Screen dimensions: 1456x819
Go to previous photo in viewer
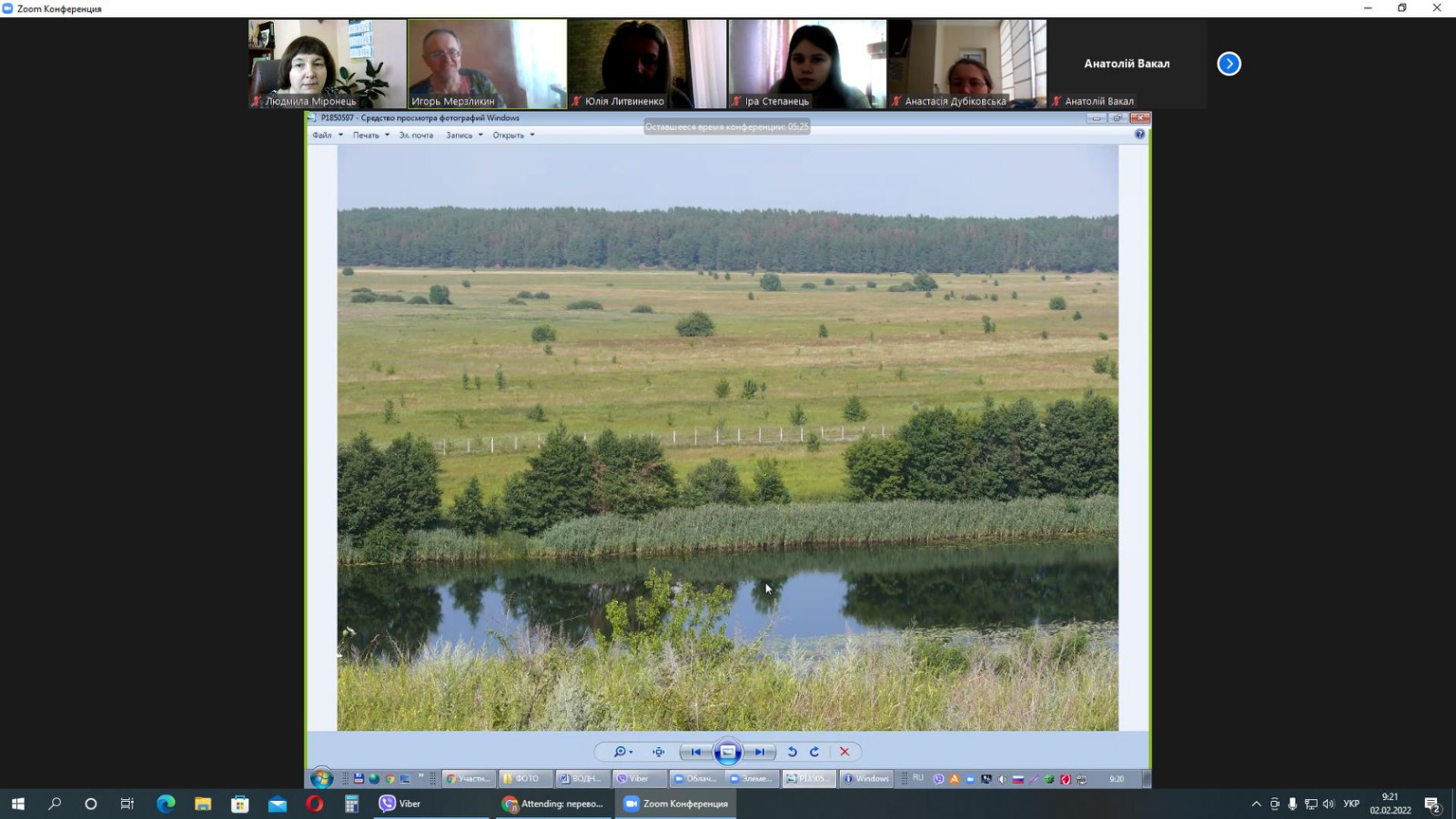coord(696,752)
